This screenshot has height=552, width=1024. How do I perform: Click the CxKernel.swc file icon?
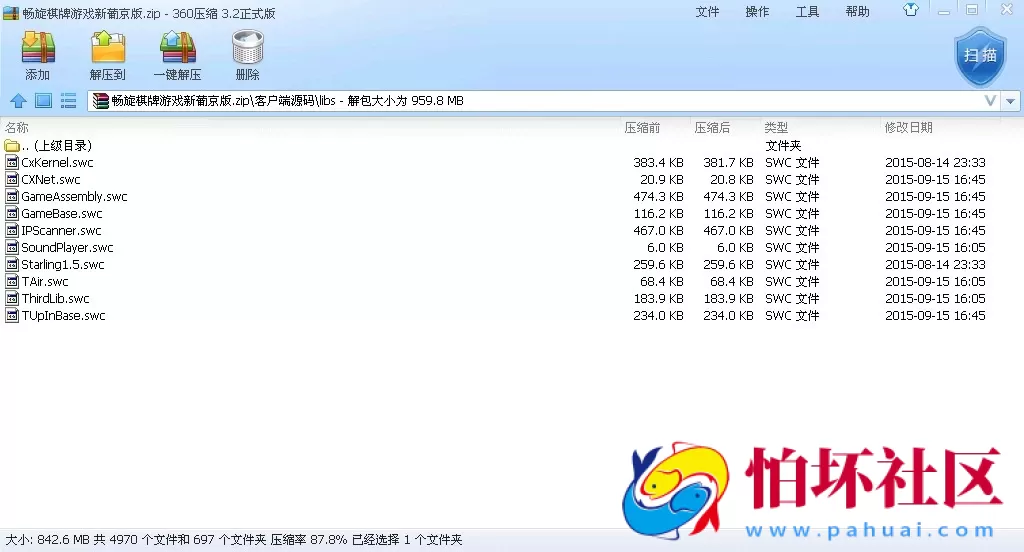tap(12, 162)
